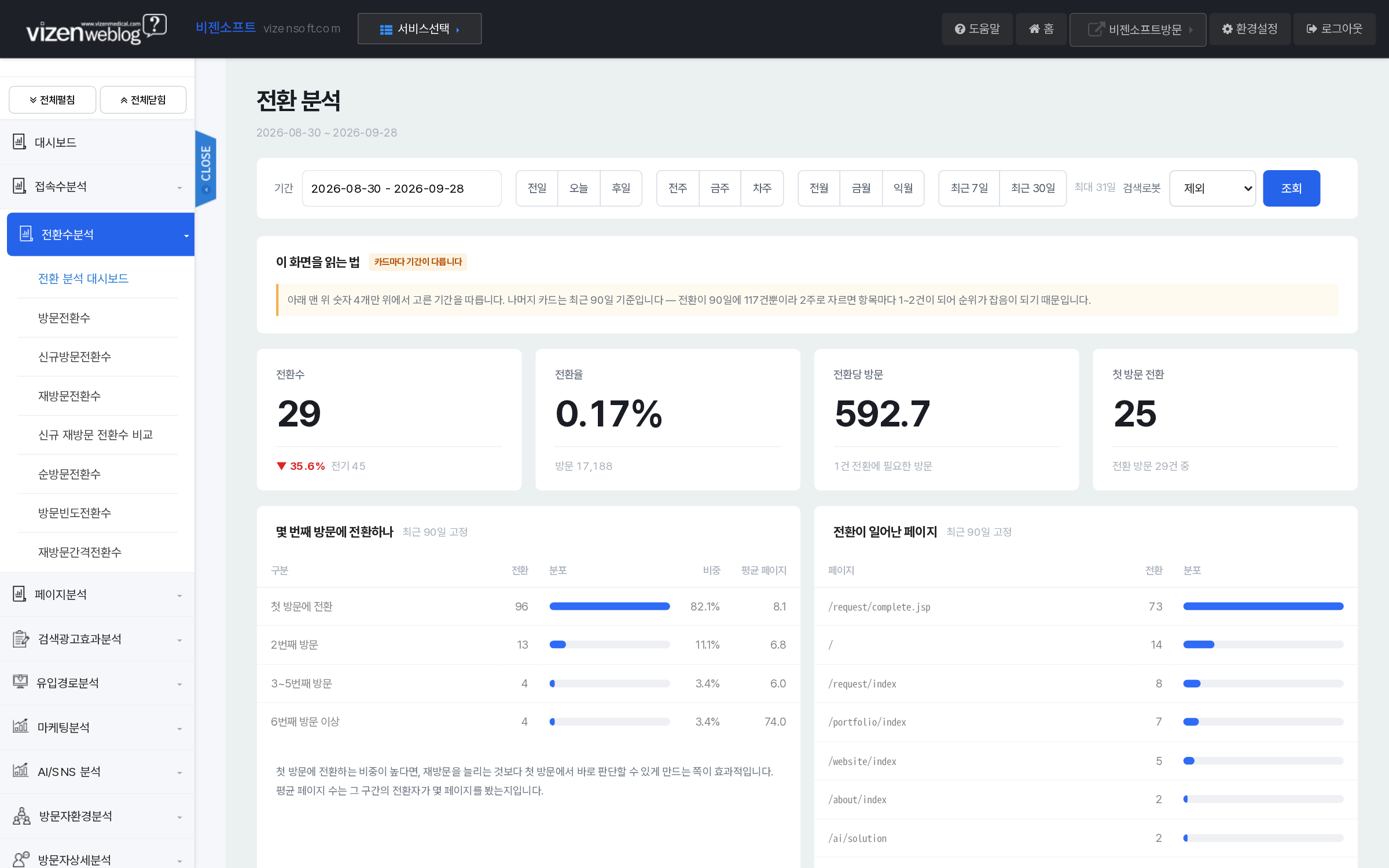Image resolution: width=1389 pixels, height=868 pixels.
Task: Select the 금월 period button
Action: (861, 188)
